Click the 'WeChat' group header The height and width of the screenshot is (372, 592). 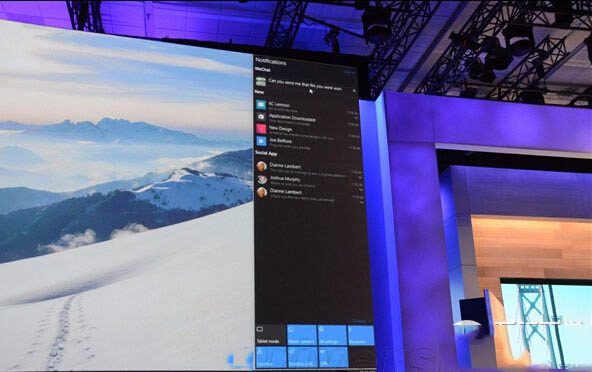[262, 69]
